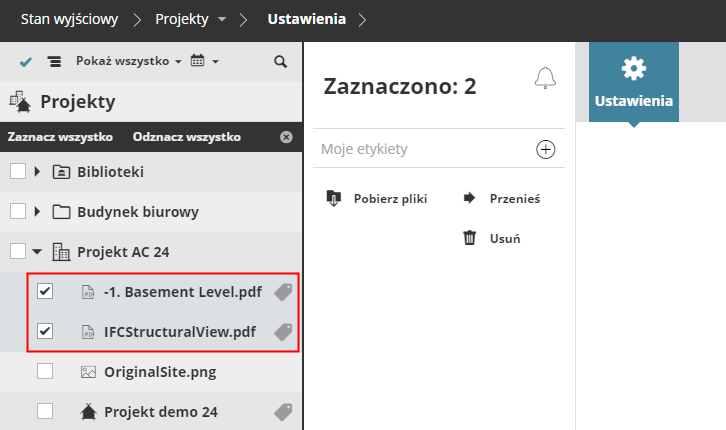Click the tag icon next to IFCStructuralView.pdf

283,331
